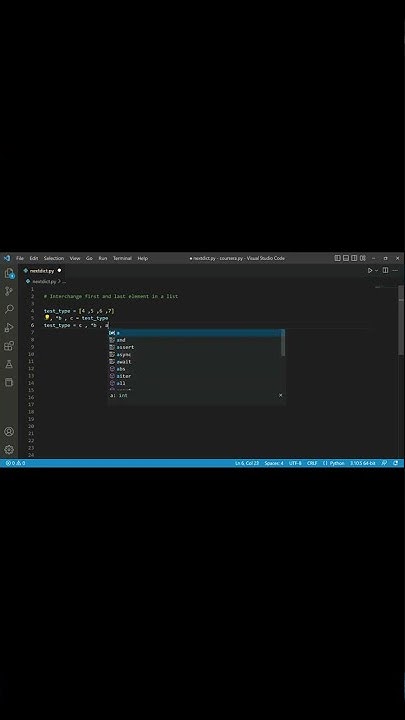Open the Selection menu

pyautogui.click(x=54, y=259)
